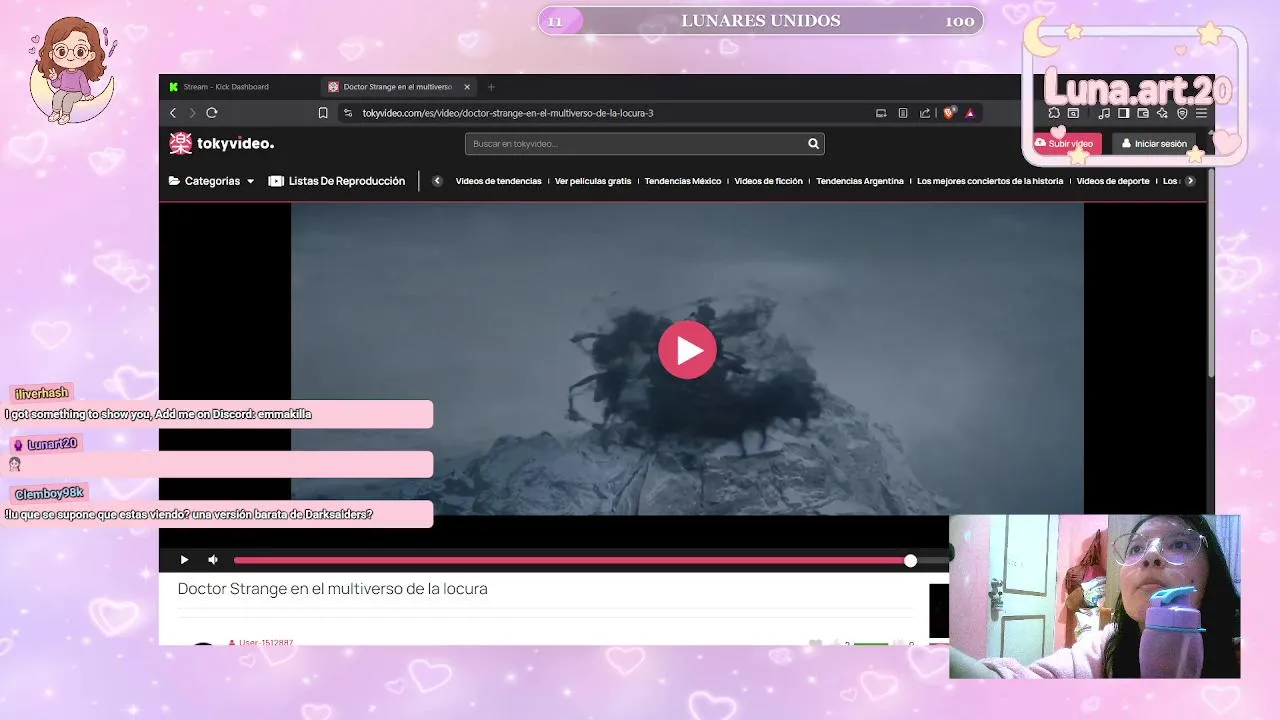Click the iliverhash chat username
This screenshot has height=720, width=1280.
[42, 394]
